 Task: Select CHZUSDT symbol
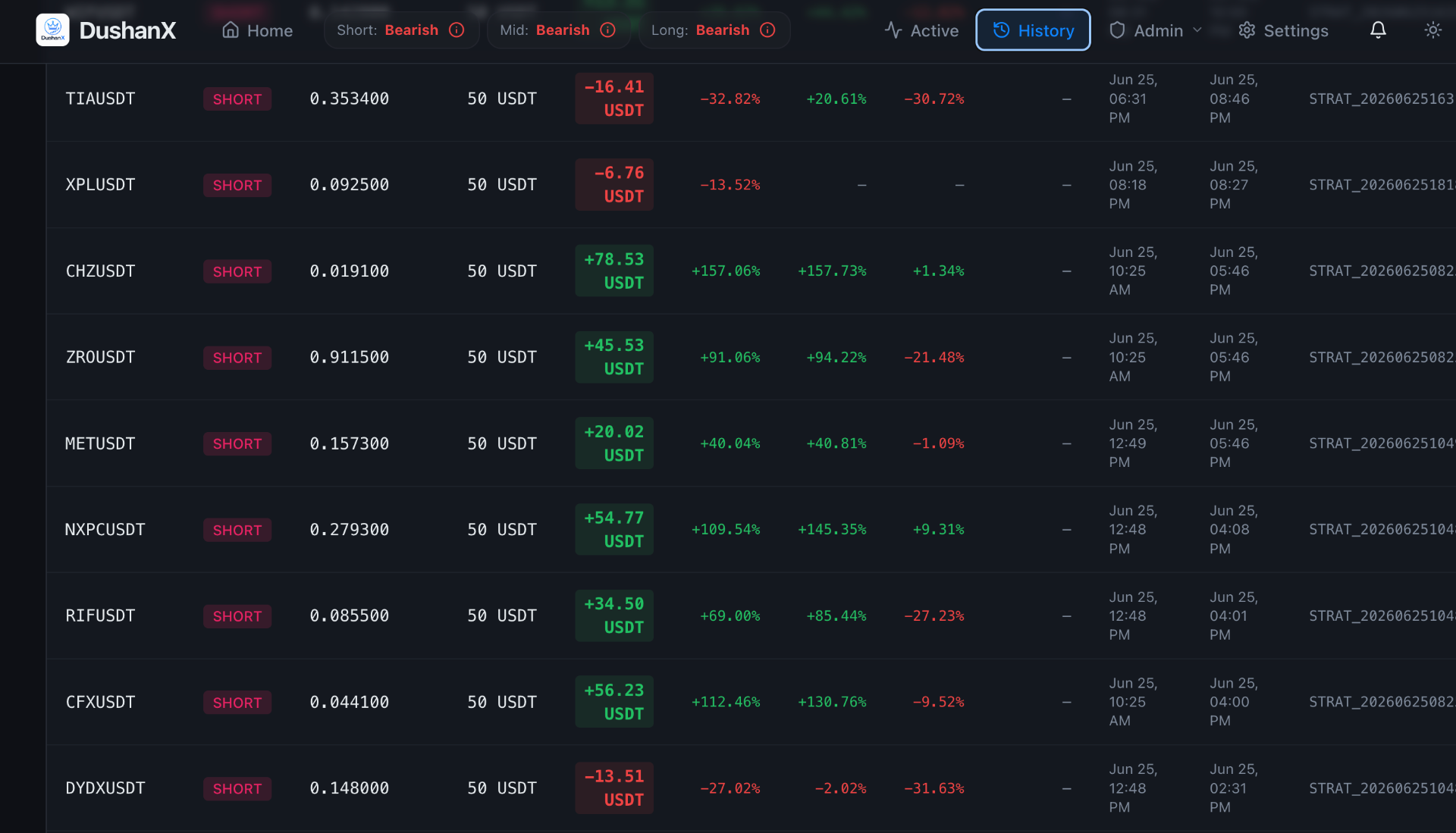pyautogui.click(x=100, y=271)
